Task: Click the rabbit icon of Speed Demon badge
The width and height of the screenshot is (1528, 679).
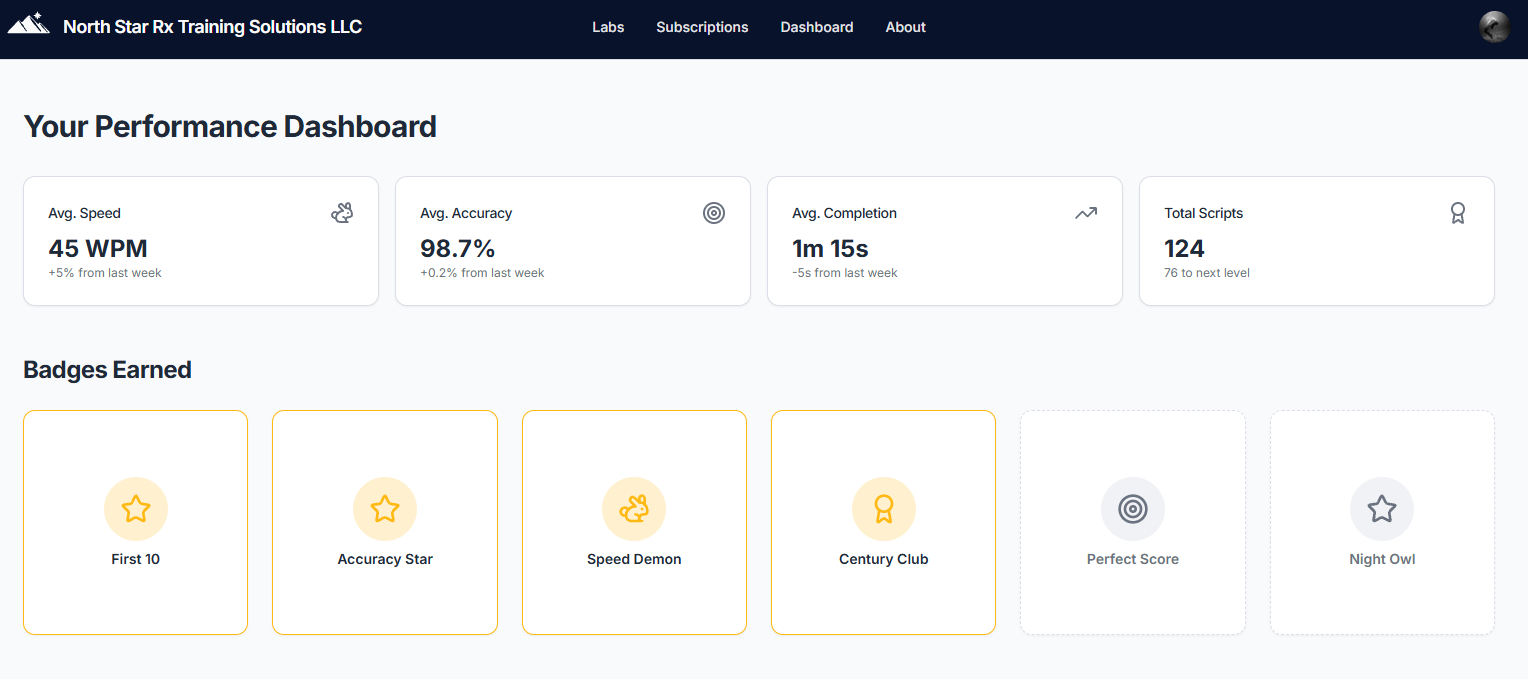Action: click(634, 509)
